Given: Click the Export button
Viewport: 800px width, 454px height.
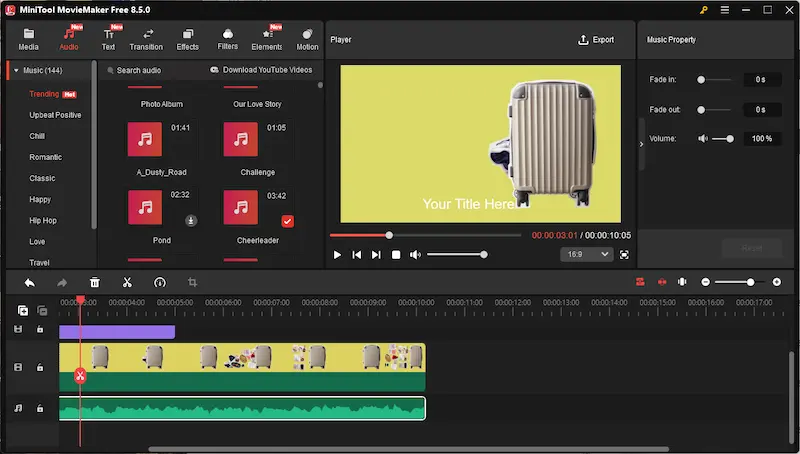Looking at the screenshot, I should pyautogui.click(x=596, y=40).
